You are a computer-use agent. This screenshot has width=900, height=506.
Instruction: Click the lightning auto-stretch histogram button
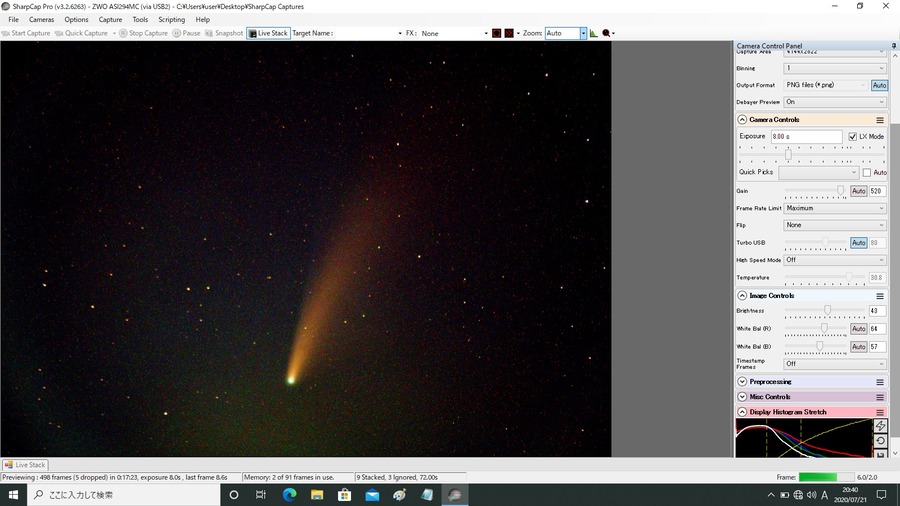(880, 426)
